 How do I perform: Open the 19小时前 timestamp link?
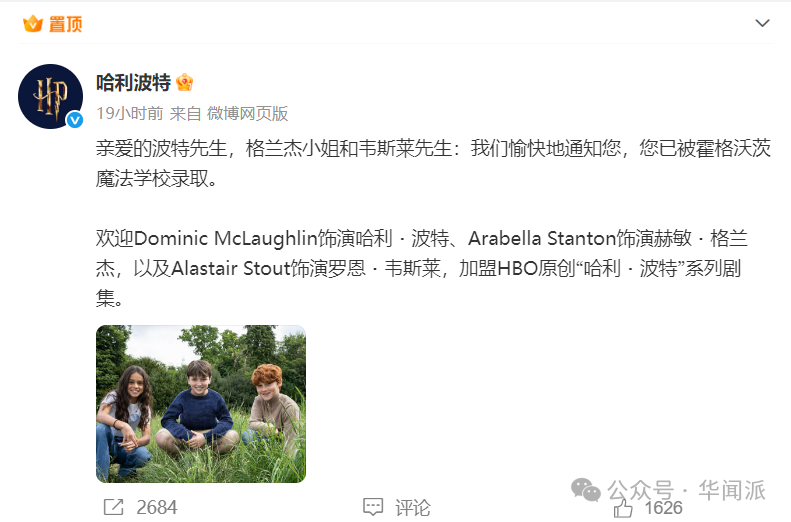[130, 113]
